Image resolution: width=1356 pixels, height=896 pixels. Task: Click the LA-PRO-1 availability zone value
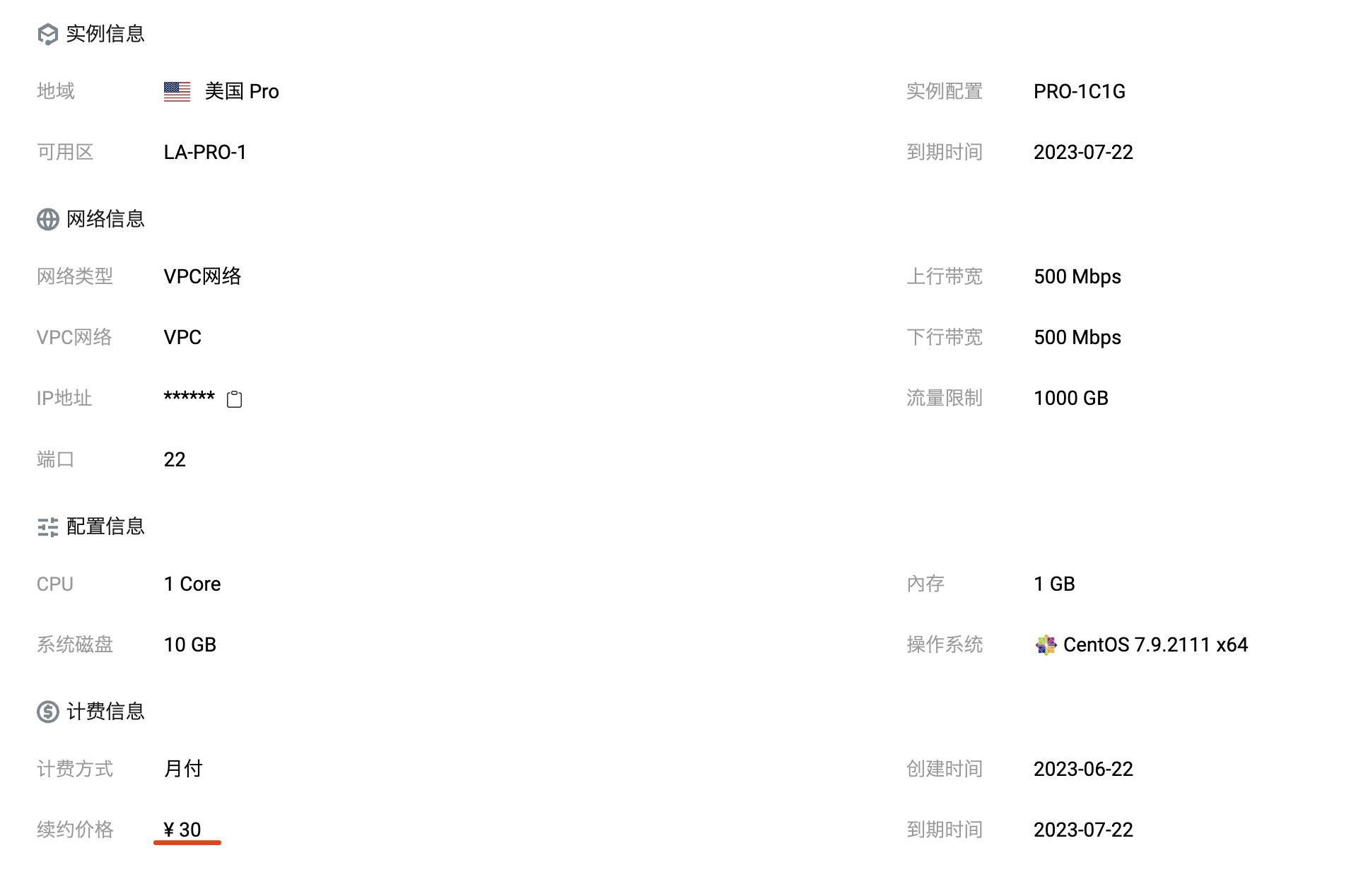(205, 153)
